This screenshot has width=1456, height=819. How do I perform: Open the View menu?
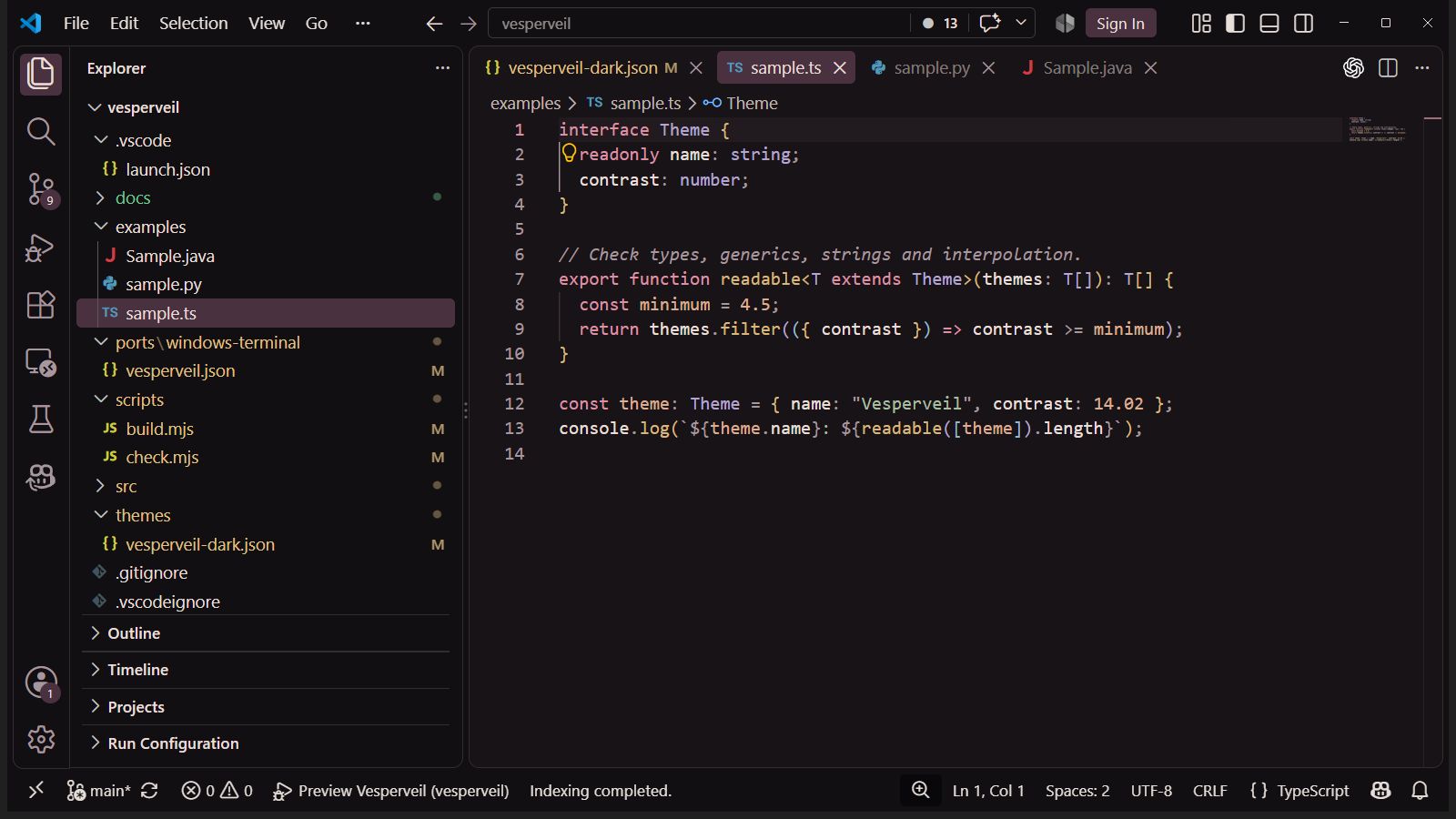click(267, 24)
